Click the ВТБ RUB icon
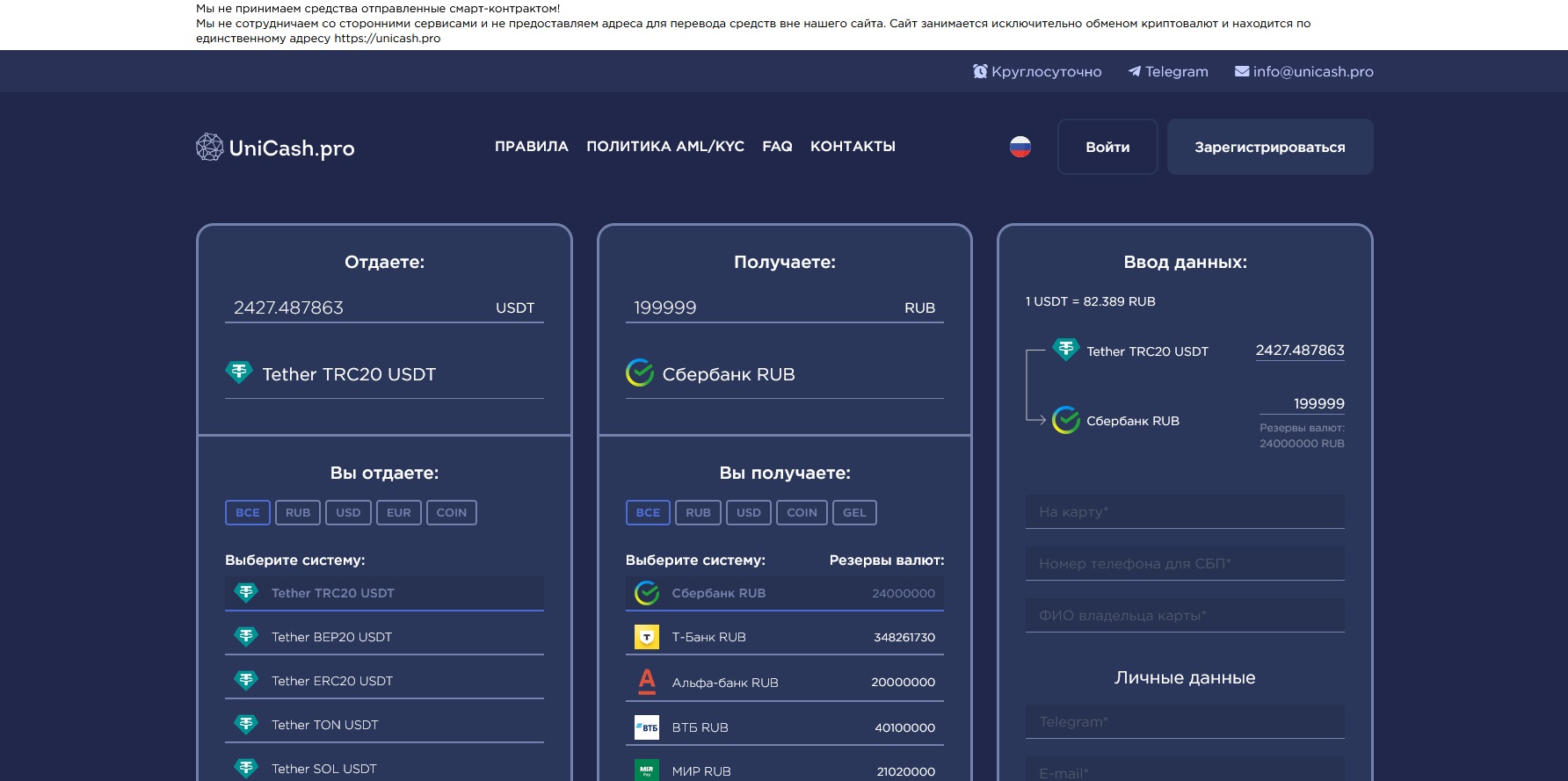 (x=647, y=727)
